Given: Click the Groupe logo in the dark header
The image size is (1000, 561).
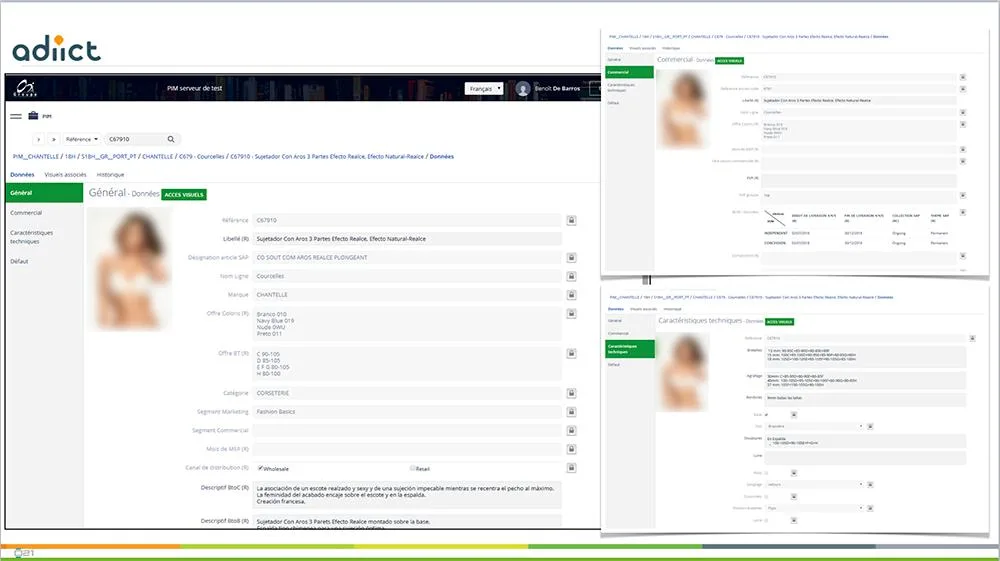Looking at the screenshot, I should [x=26, y=88].
